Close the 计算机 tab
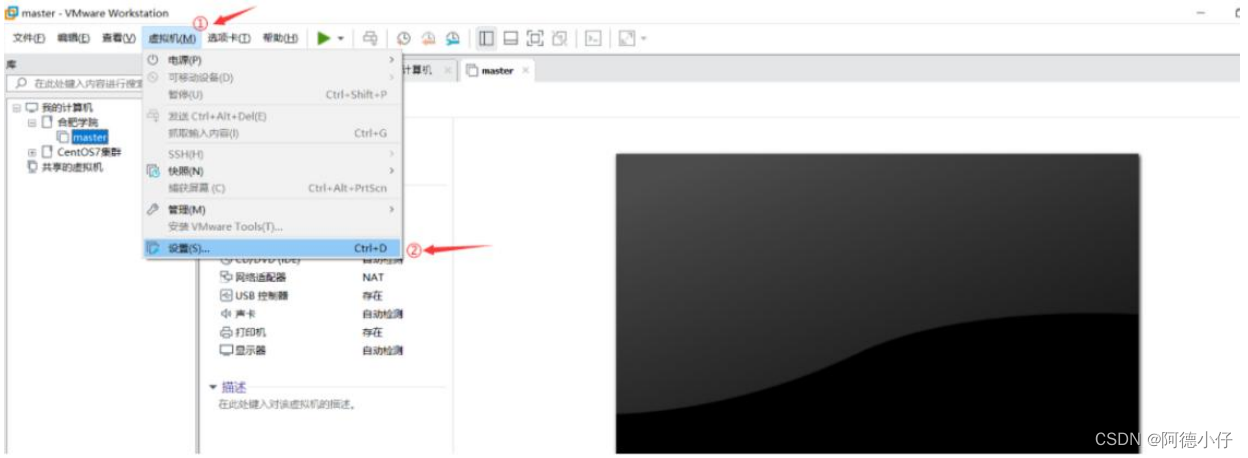Viewport: 1248px width, 458px height. tap(447, 71)
